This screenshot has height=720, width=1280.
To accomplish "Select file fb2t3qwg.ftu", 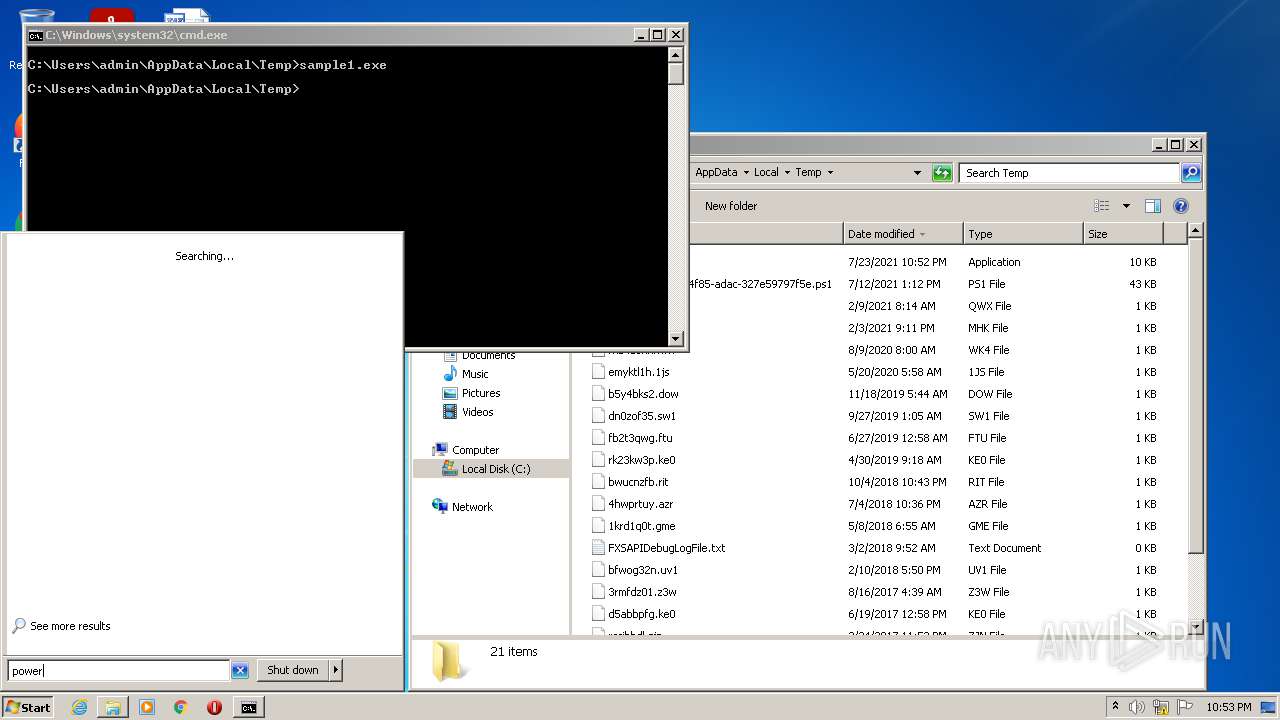I will (640, 438).
